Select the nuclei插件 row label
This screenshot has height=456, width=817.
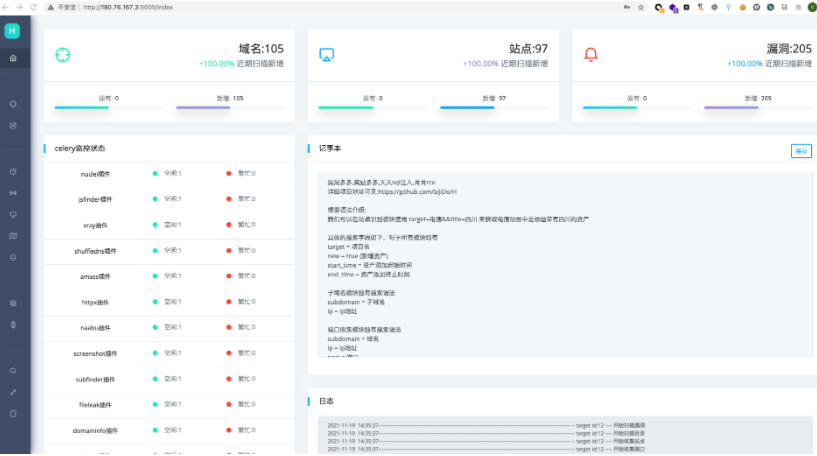tap(95, 174)
